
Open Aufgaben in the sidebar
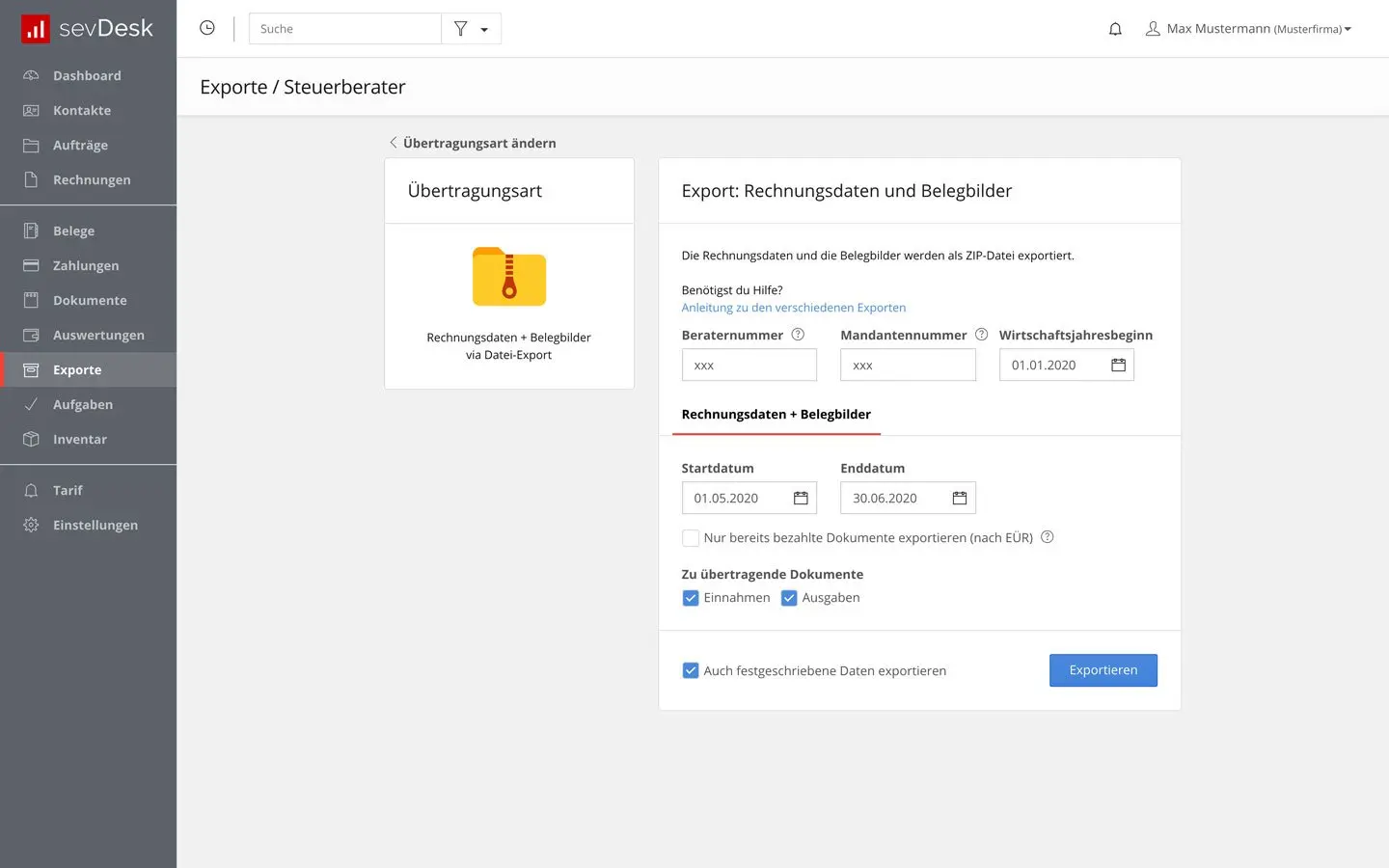click(89, 404)
